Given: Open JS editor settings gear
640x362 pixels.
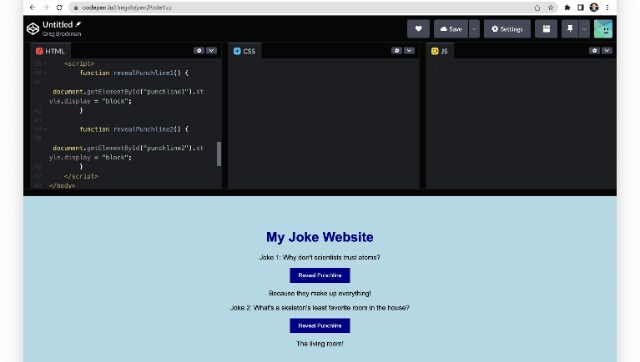Looking at the screenshot, I should (594, 51).
